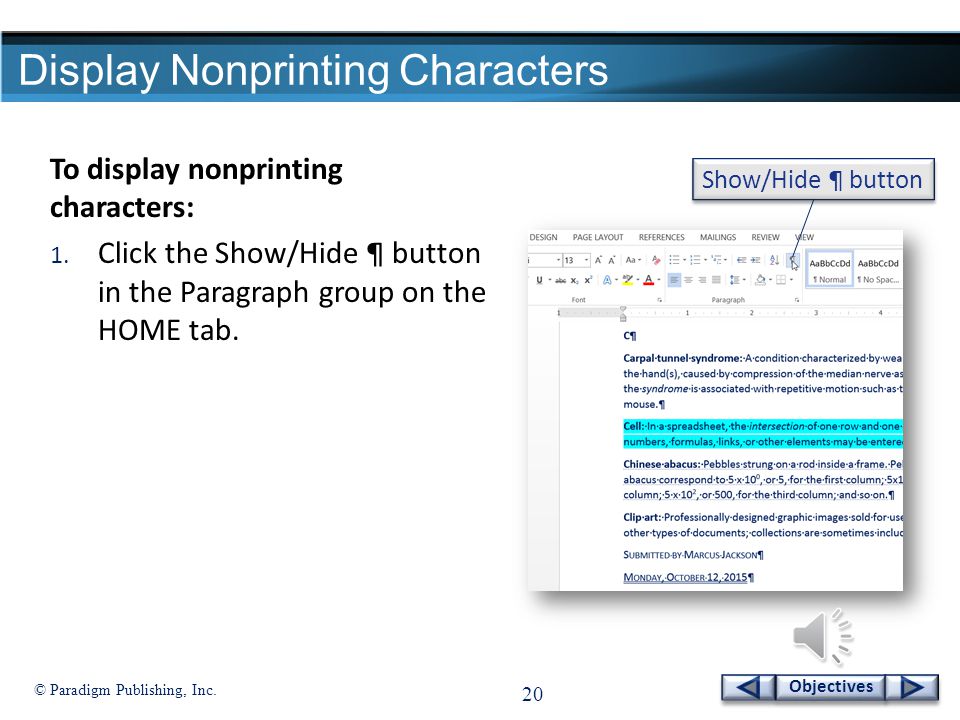This screenshot has height=720, width=960.
Task: Switch to the REFERENCES tab
Action: pos(661,238)
